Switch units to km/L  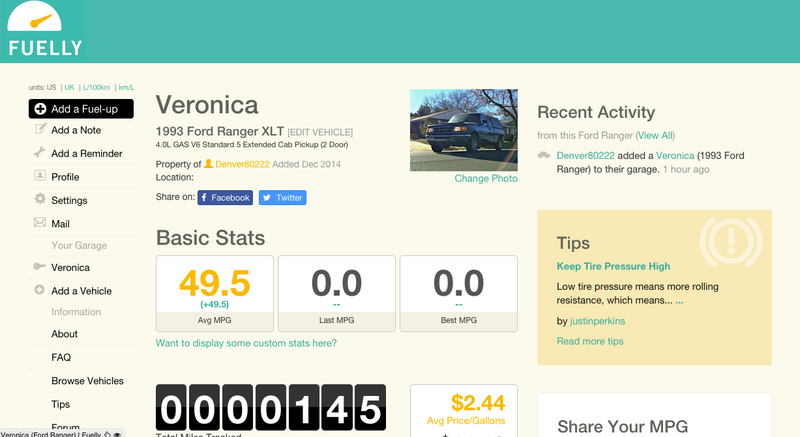(127, 87)
